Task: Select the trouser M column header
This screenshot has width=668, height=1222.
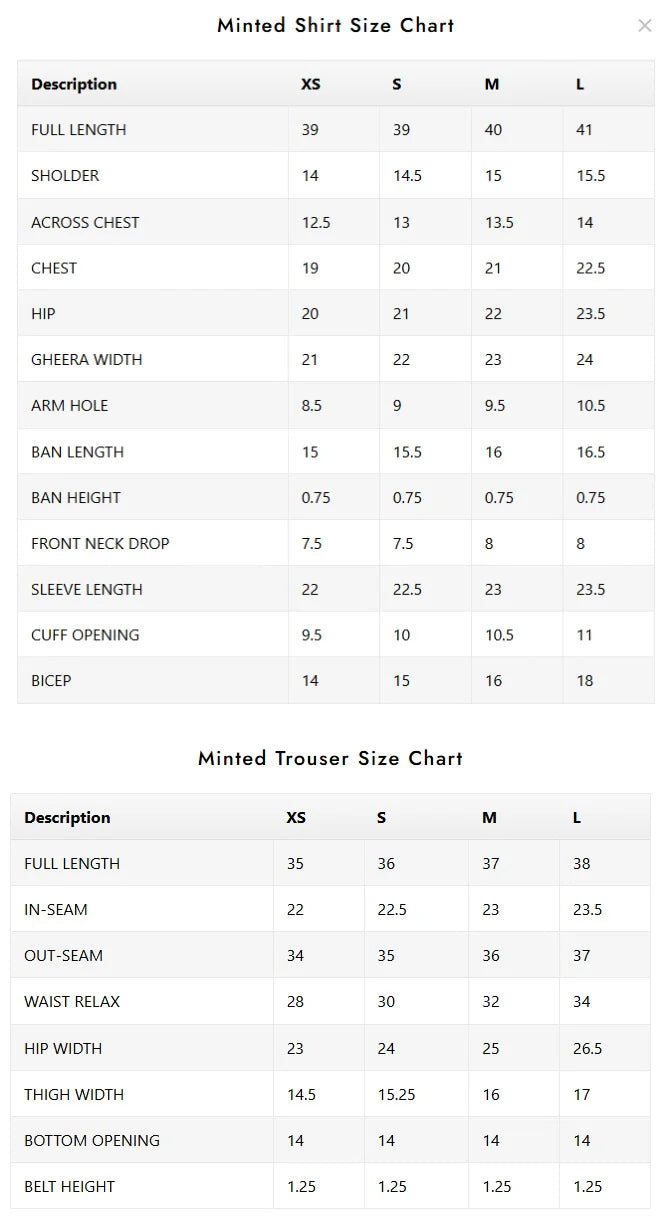Action: (489, 818)
